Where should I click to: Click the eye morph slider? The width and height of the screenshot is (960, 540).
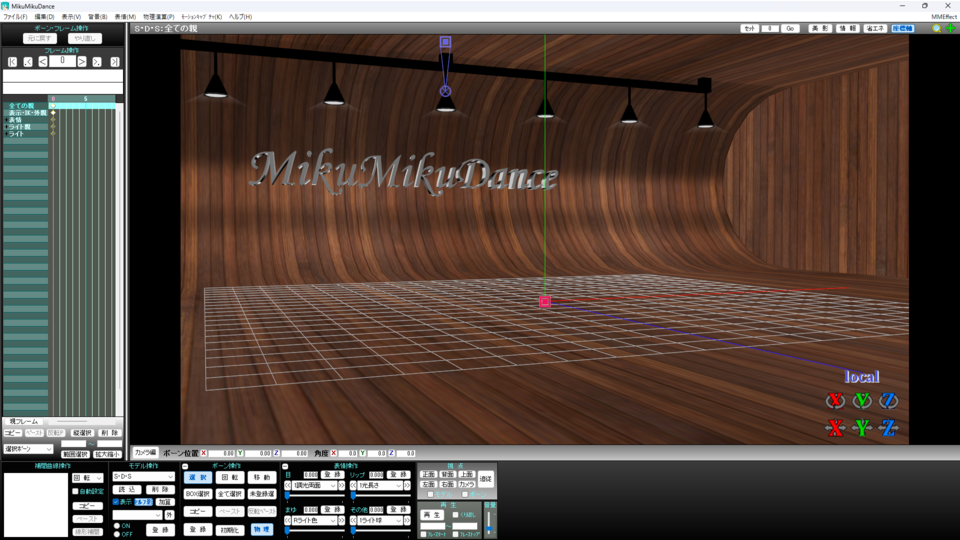[315, 495]
